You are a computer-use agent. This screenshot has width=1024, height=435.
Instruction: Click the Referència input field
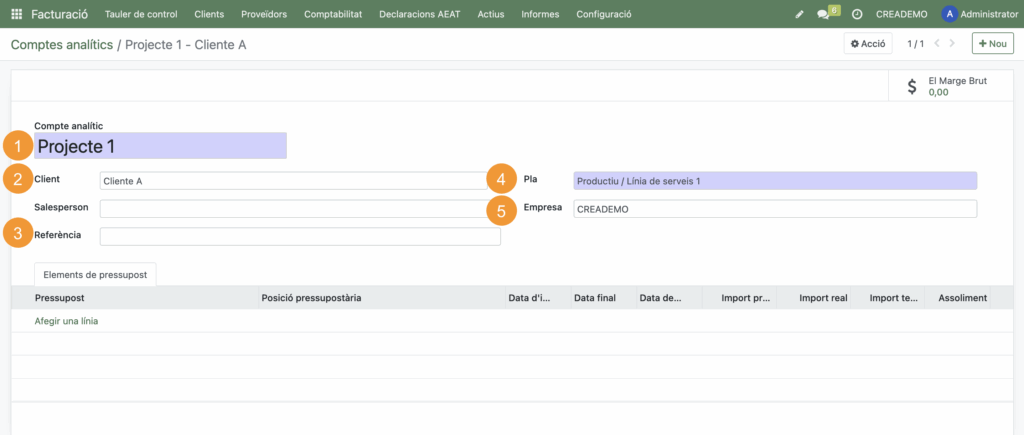299,237
